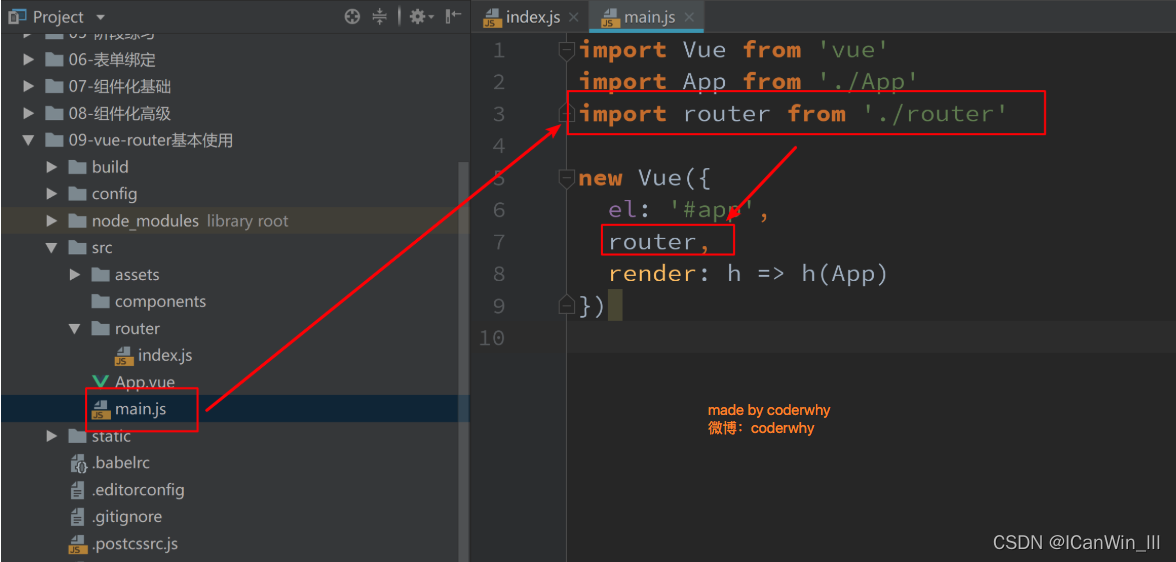
Task: Close the main.js tab
Action: (x=689, y=17)
